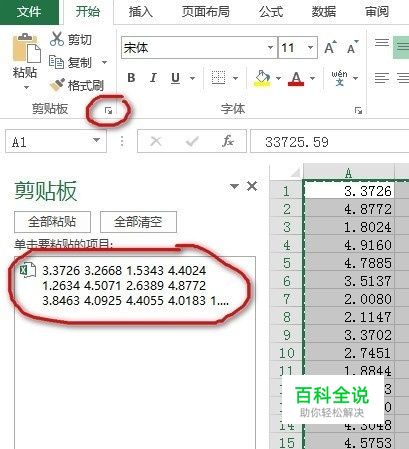Select cell containing 2.7451
Image resolution: width=409 pixels, height=449 pixels.
tap(349, 353)
